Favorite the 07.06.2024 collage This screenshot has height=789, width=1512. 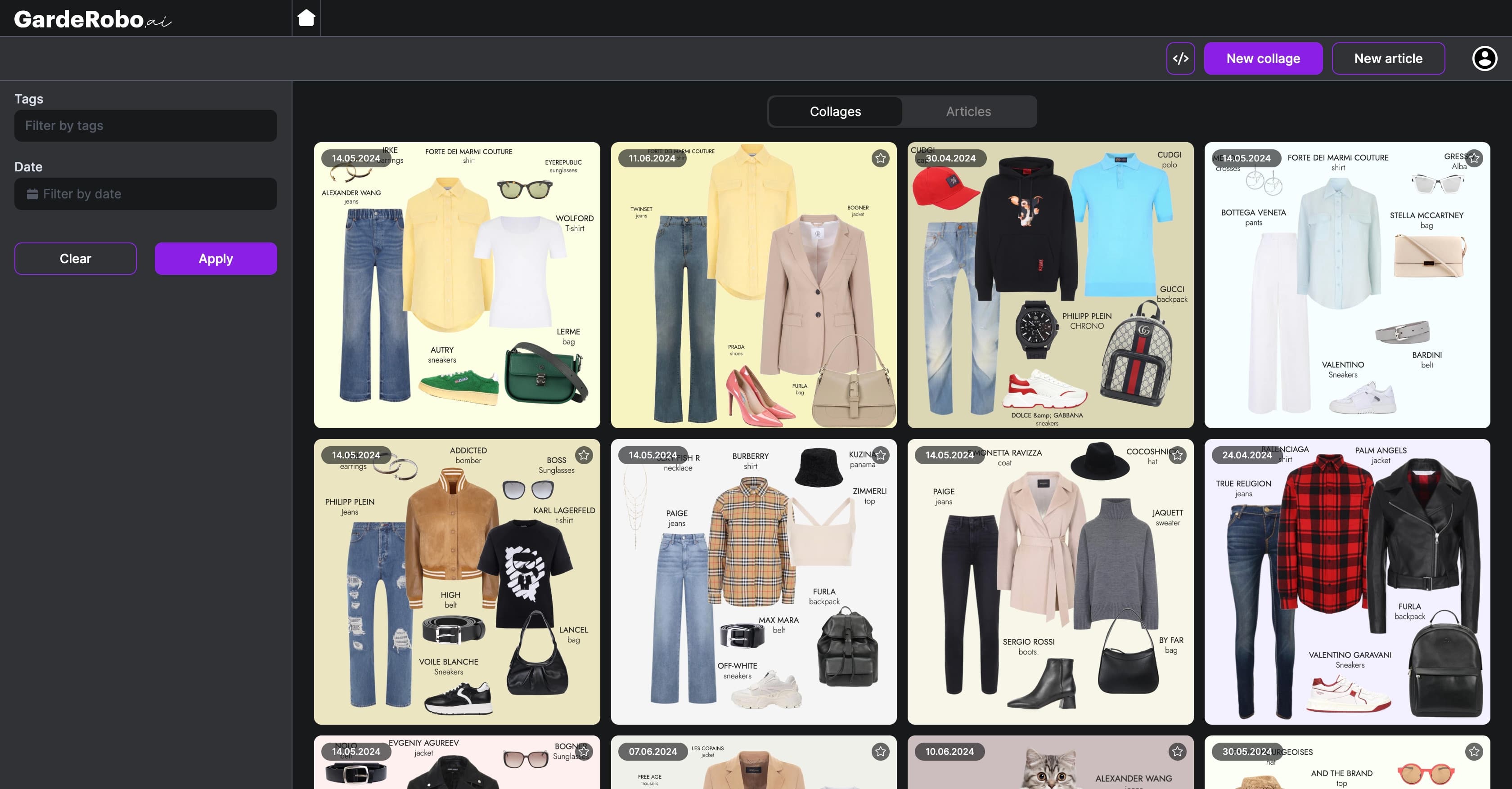tap(880, 752)
